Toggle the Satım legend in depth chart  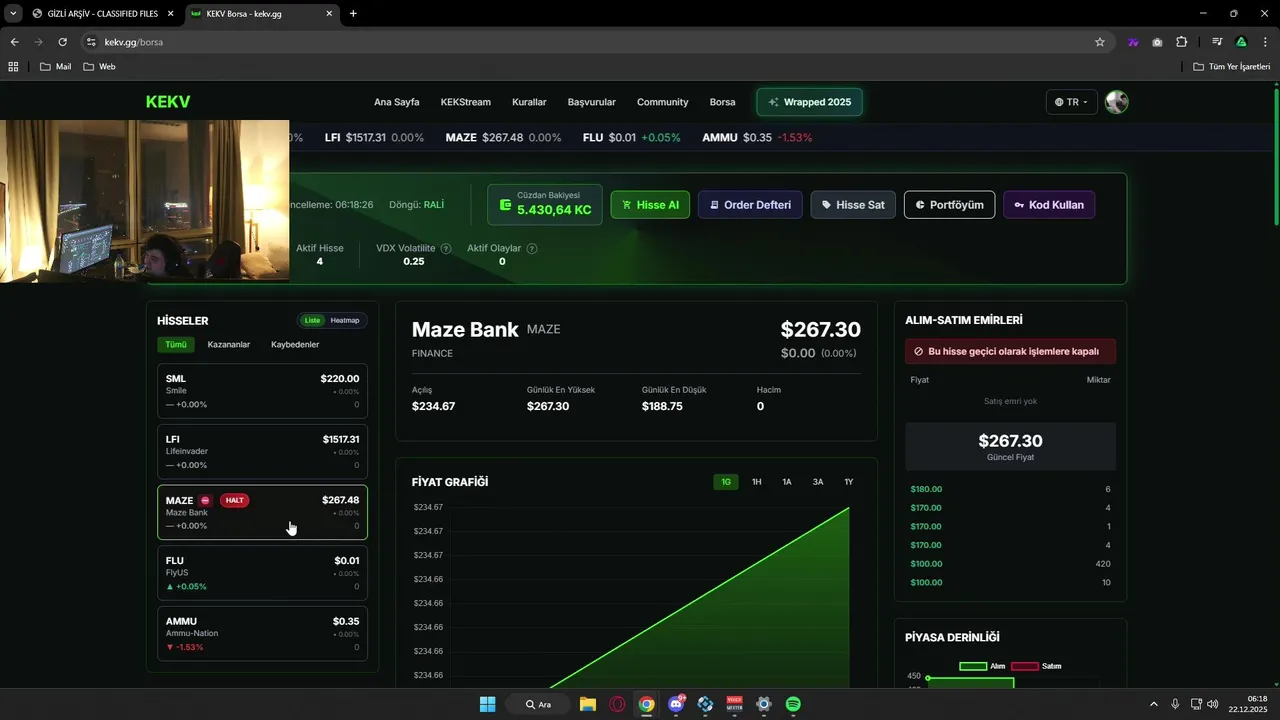pyautogui.click(x=1037, y=666)
